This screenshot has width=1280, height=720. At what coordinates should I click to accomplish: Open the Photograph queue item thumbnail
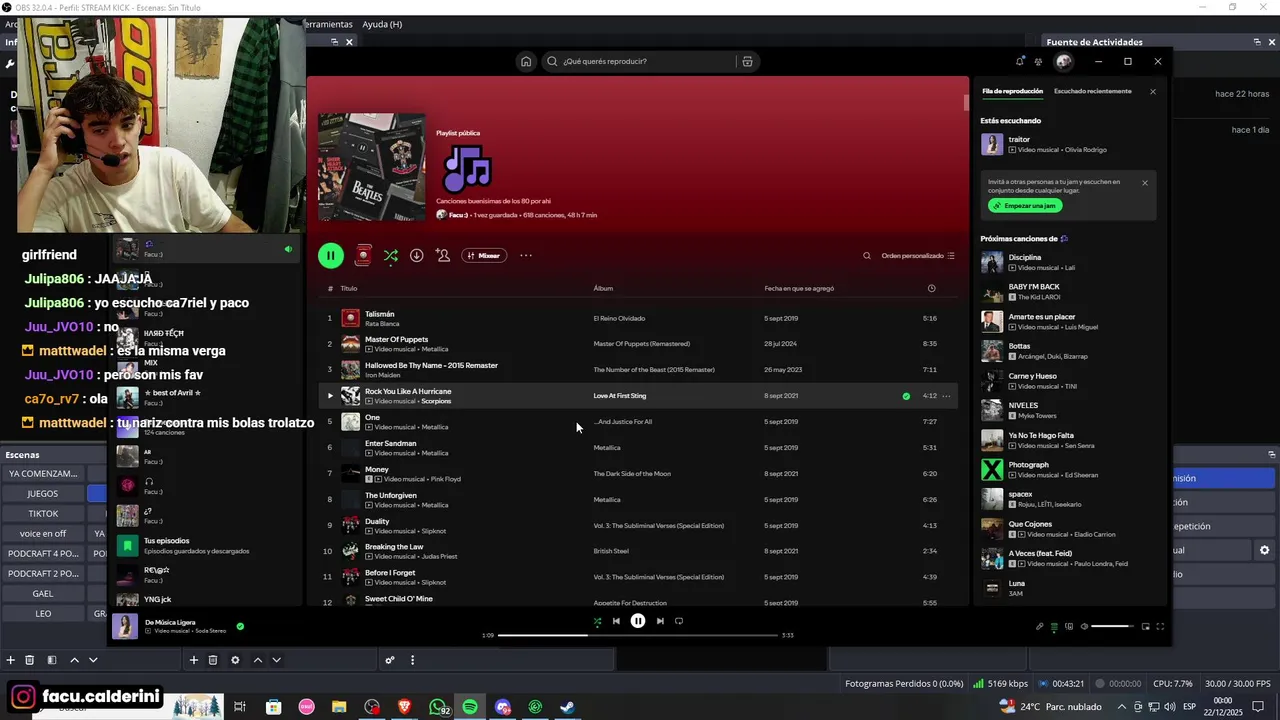pos(992,469)
